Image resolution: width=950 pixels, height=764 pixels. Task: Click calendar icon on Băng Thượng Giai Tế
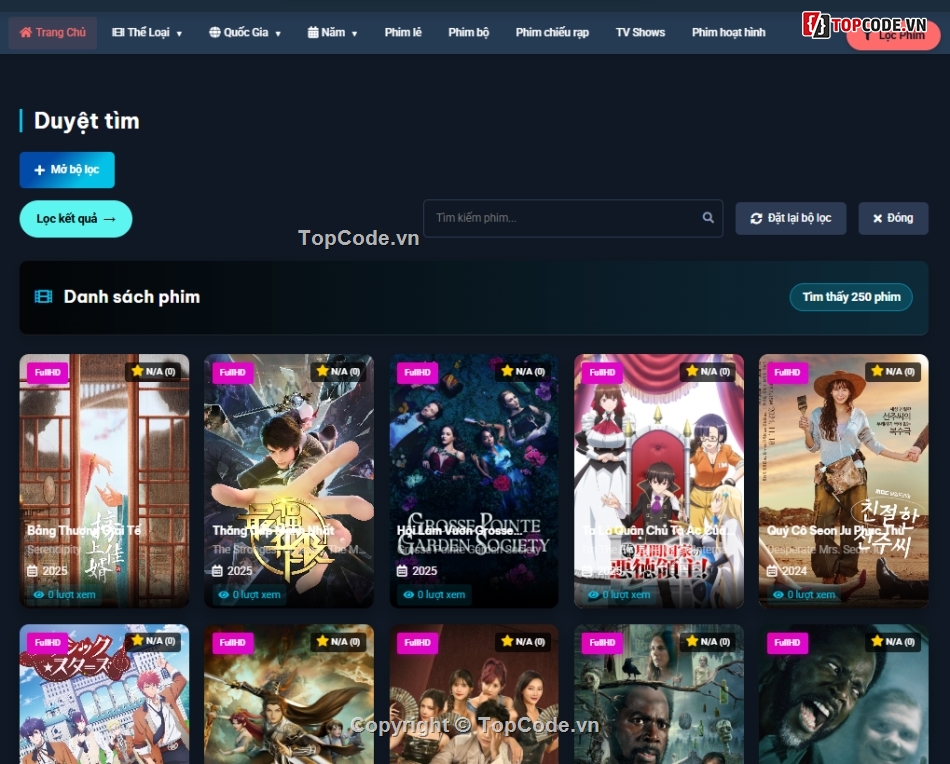tap(32, 571)
